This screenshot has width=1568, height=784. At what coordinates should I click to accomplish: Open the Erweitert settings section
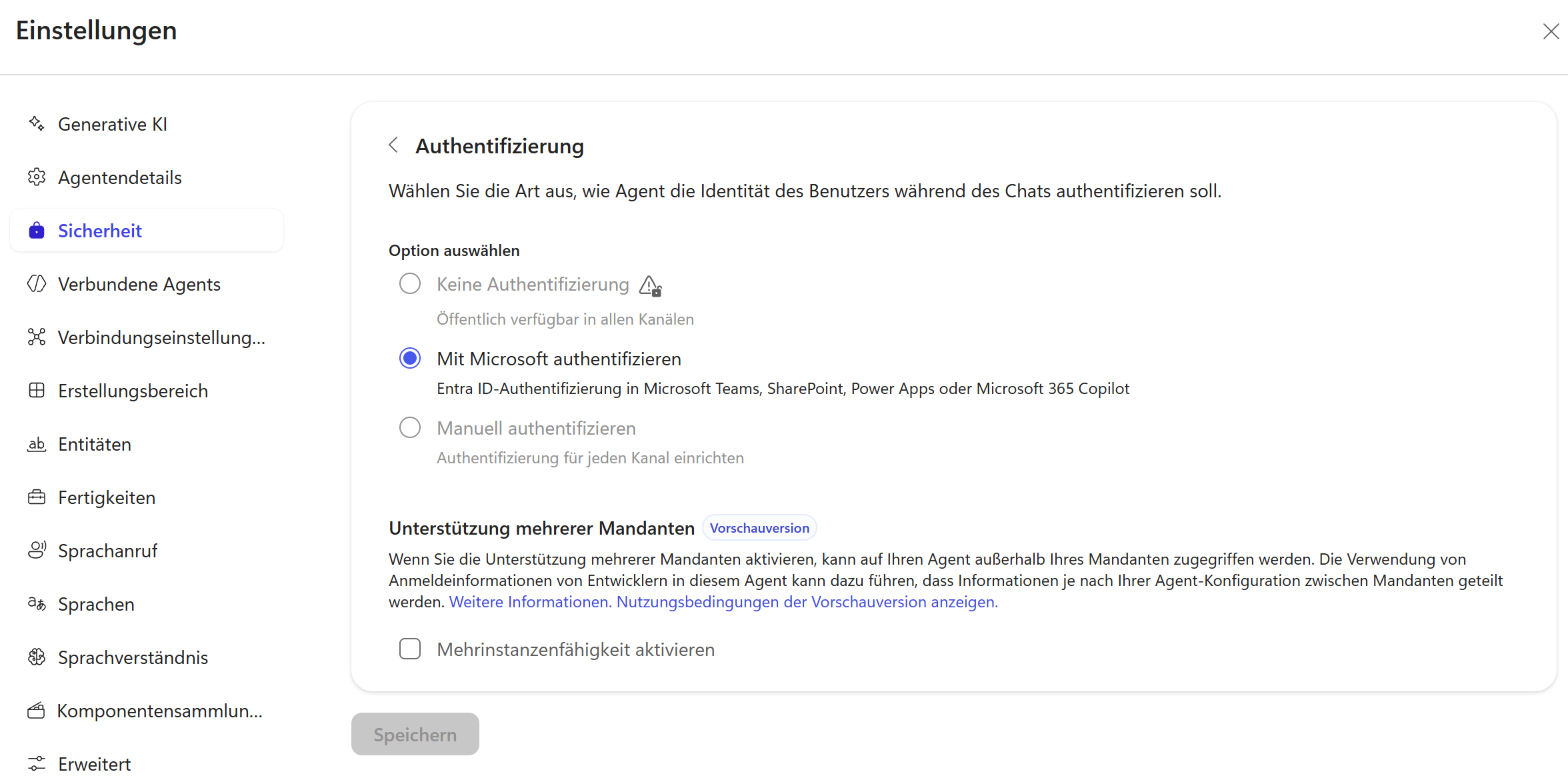[x=146, y=764]
